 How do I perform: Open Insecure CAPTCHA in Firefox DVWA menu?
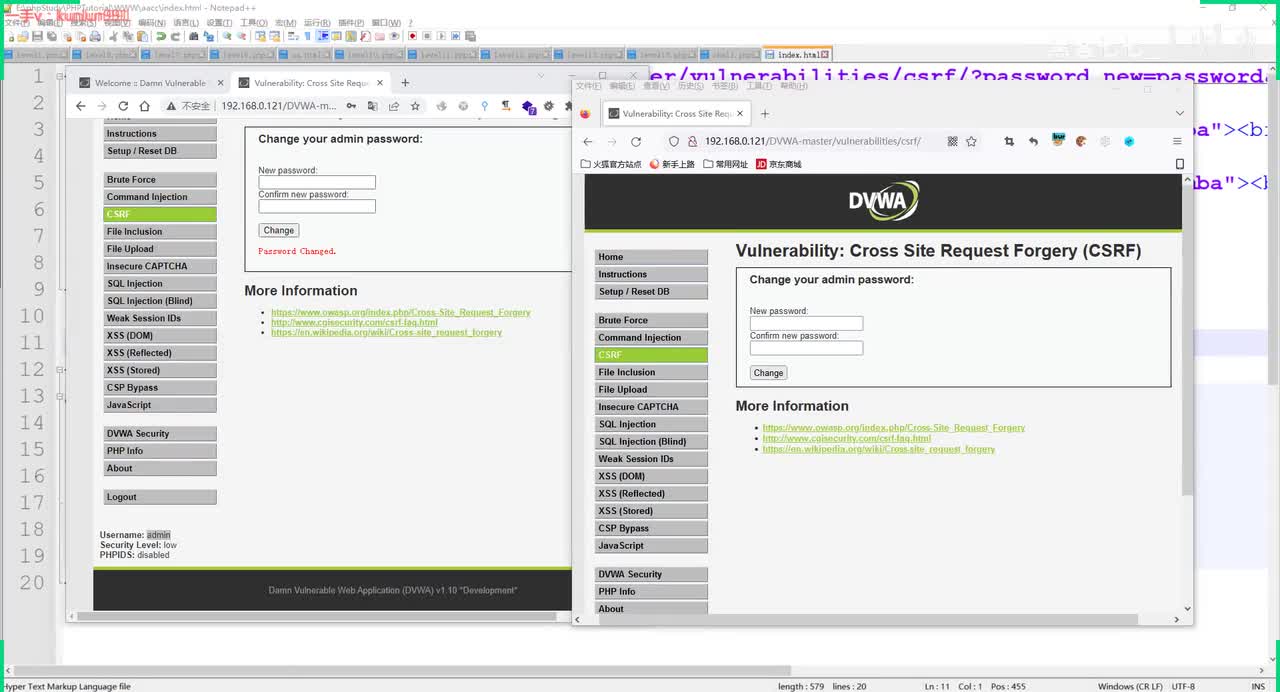coord(651,407)
